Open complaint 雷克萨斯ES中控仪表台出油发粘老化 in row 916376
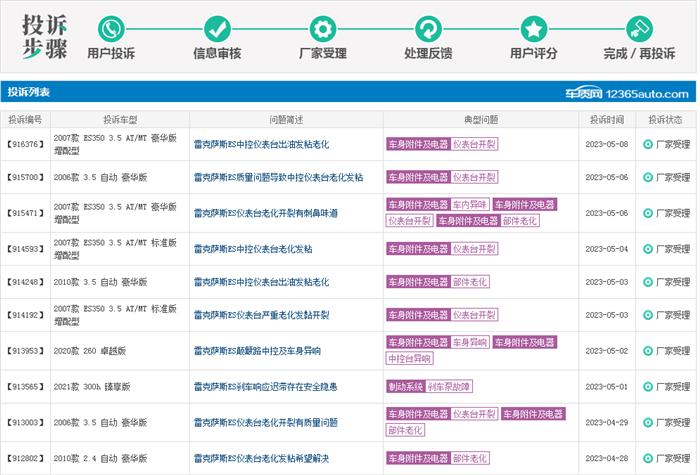The width and height of the screenshot is (700, 475). click(261, 144)
